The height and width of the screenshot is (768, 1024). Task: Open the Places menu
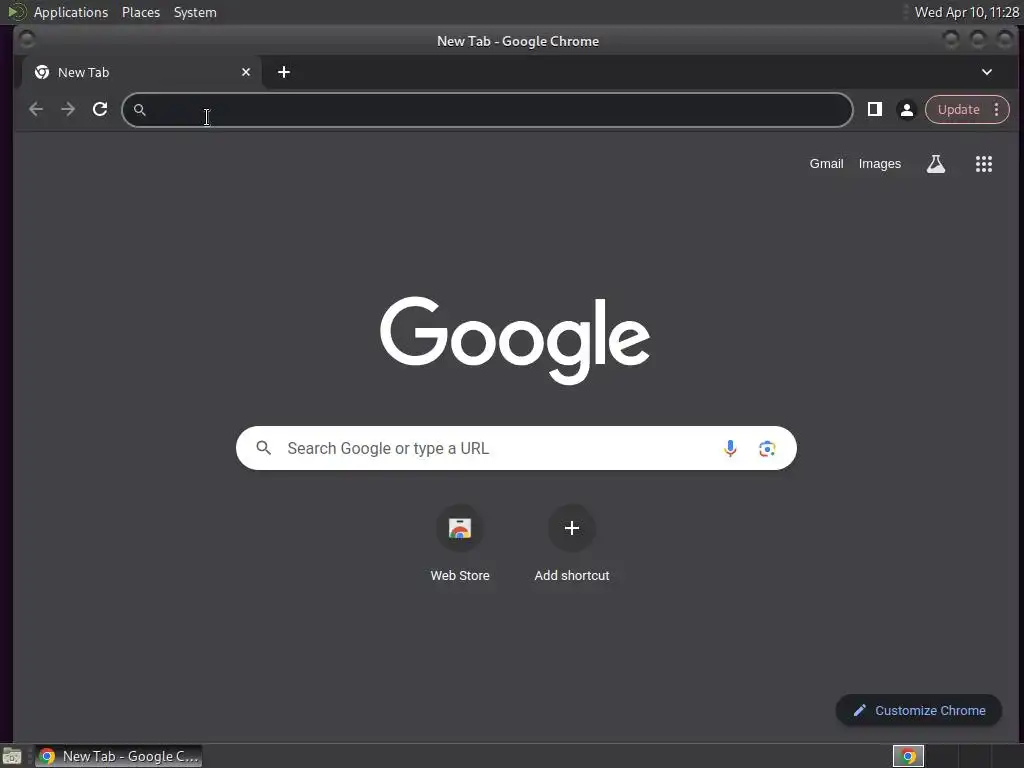click(140, 12)
